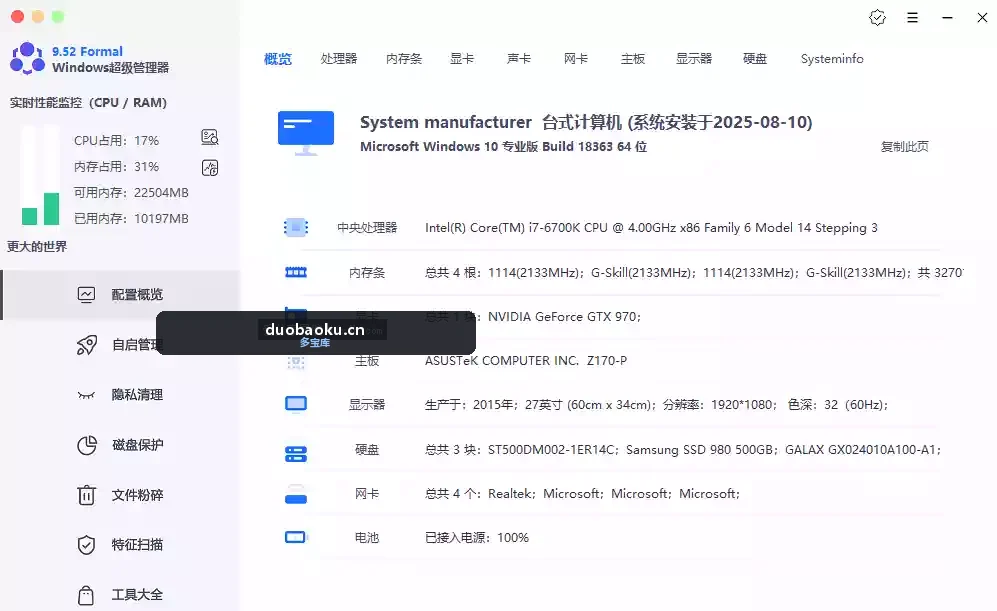The width and height of the screenshot is (997, 611).
Task: Click the shield feature scan icon
Action: (x=86, y=545)
